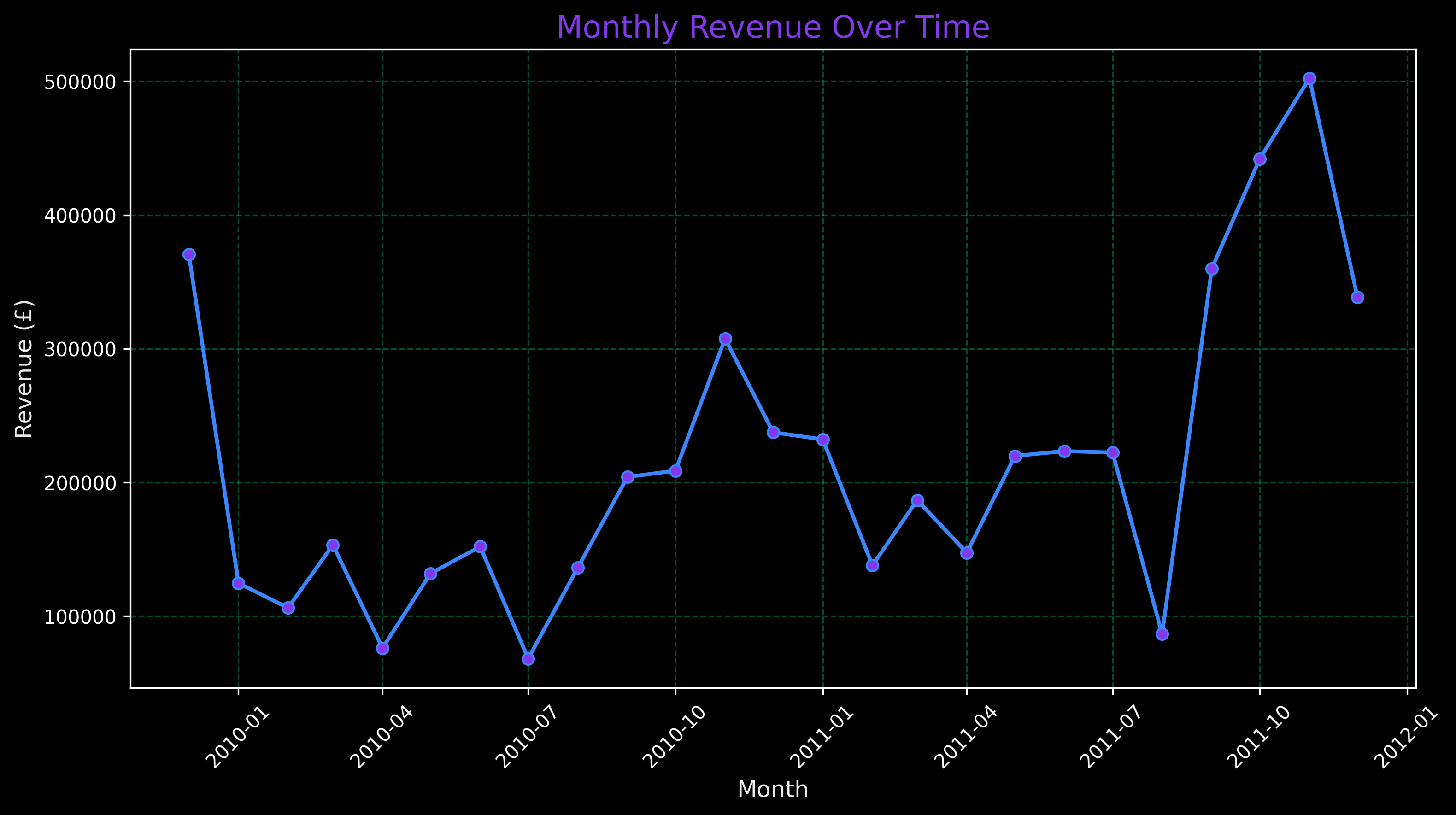Image resolution: width=1456 pixels, height=815 pixels.
Task: Click the 500000 y-axis tick label
Action: [80, 82]
